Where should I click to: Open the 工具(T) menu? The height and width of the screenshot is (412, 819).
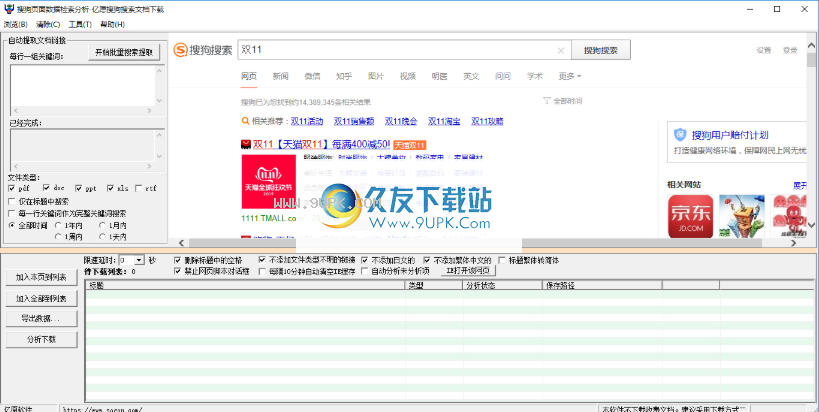coord(80,25)
